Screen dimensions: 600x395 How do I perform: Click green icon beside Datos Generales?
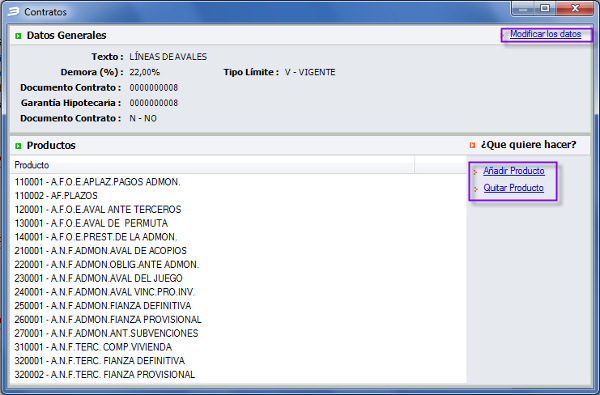tap(18, 36)
